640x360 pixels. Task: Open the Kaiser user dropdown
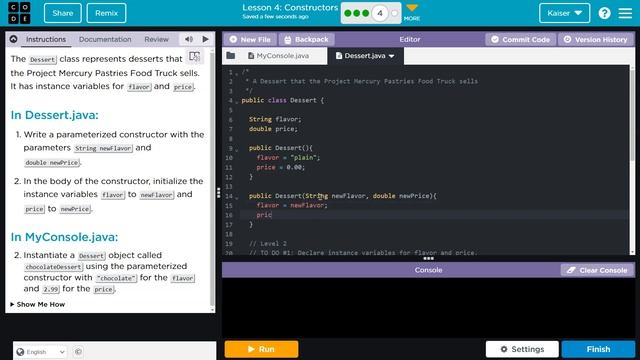(x=564, y=13)
